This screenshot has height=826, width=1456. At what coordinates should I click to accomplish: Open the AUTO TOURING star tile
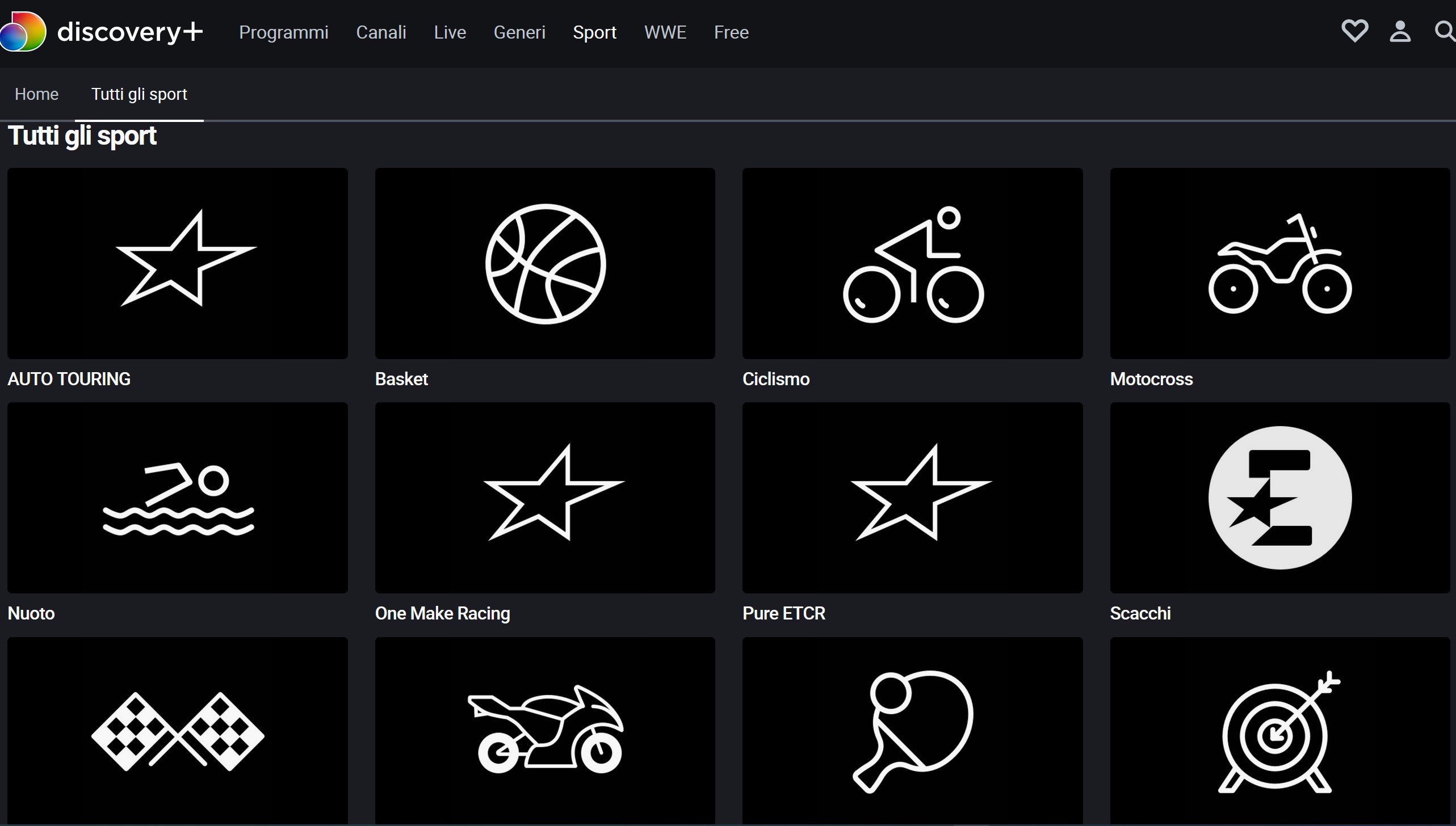point(177,263)
